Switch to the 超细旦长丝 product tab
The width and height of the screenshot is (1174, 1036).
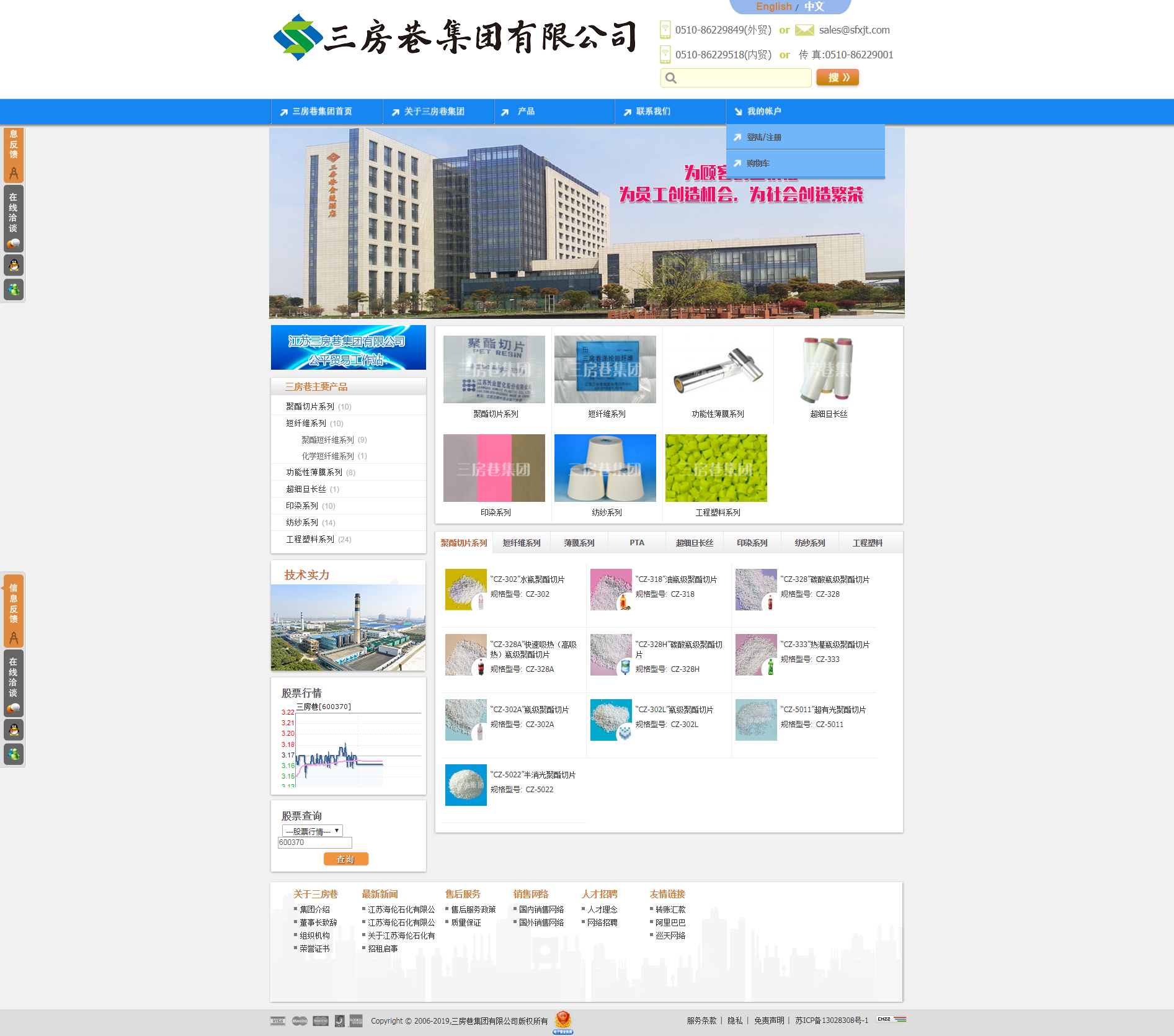coord(695,543)
